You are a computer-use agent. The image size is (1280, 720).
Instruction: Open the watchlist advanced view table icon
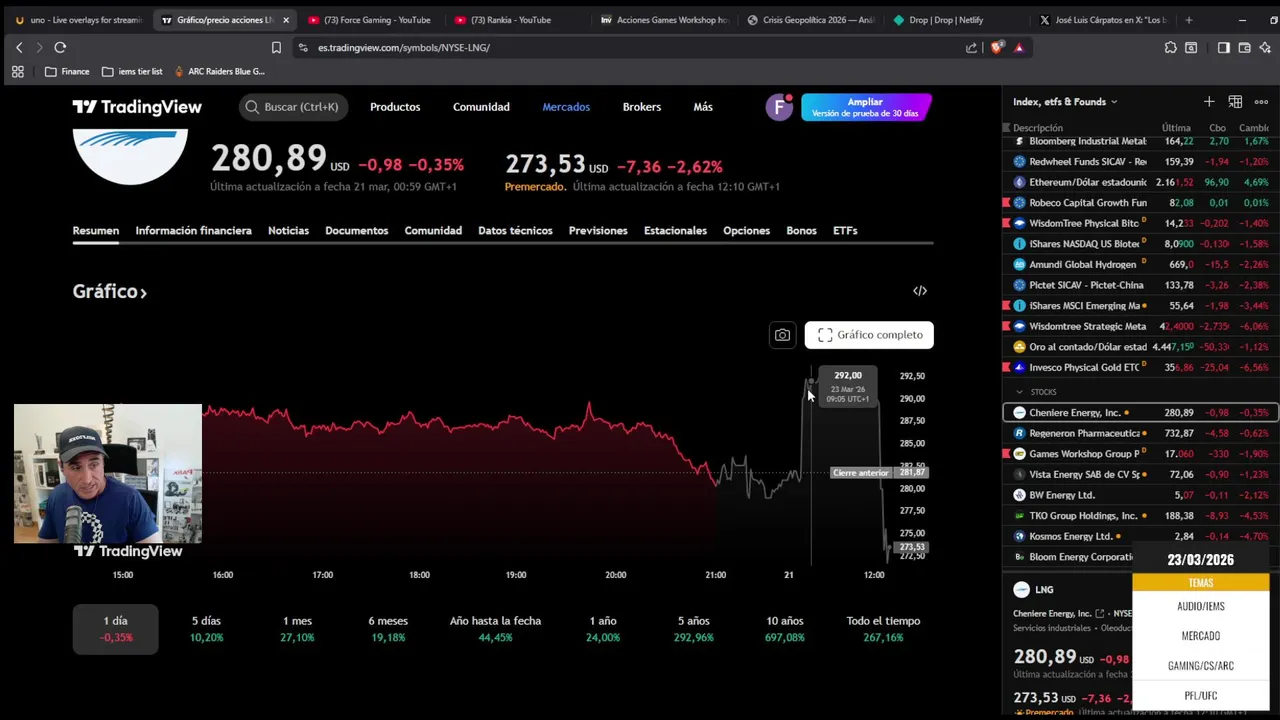tap(1235, 101)
